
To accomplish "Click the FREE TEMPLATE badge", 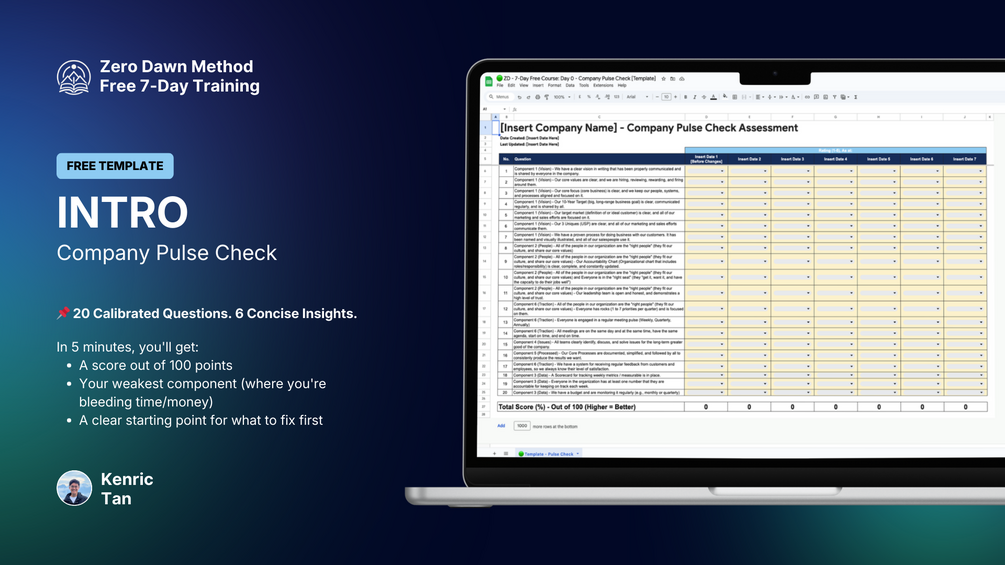I will tap(115, 166).
